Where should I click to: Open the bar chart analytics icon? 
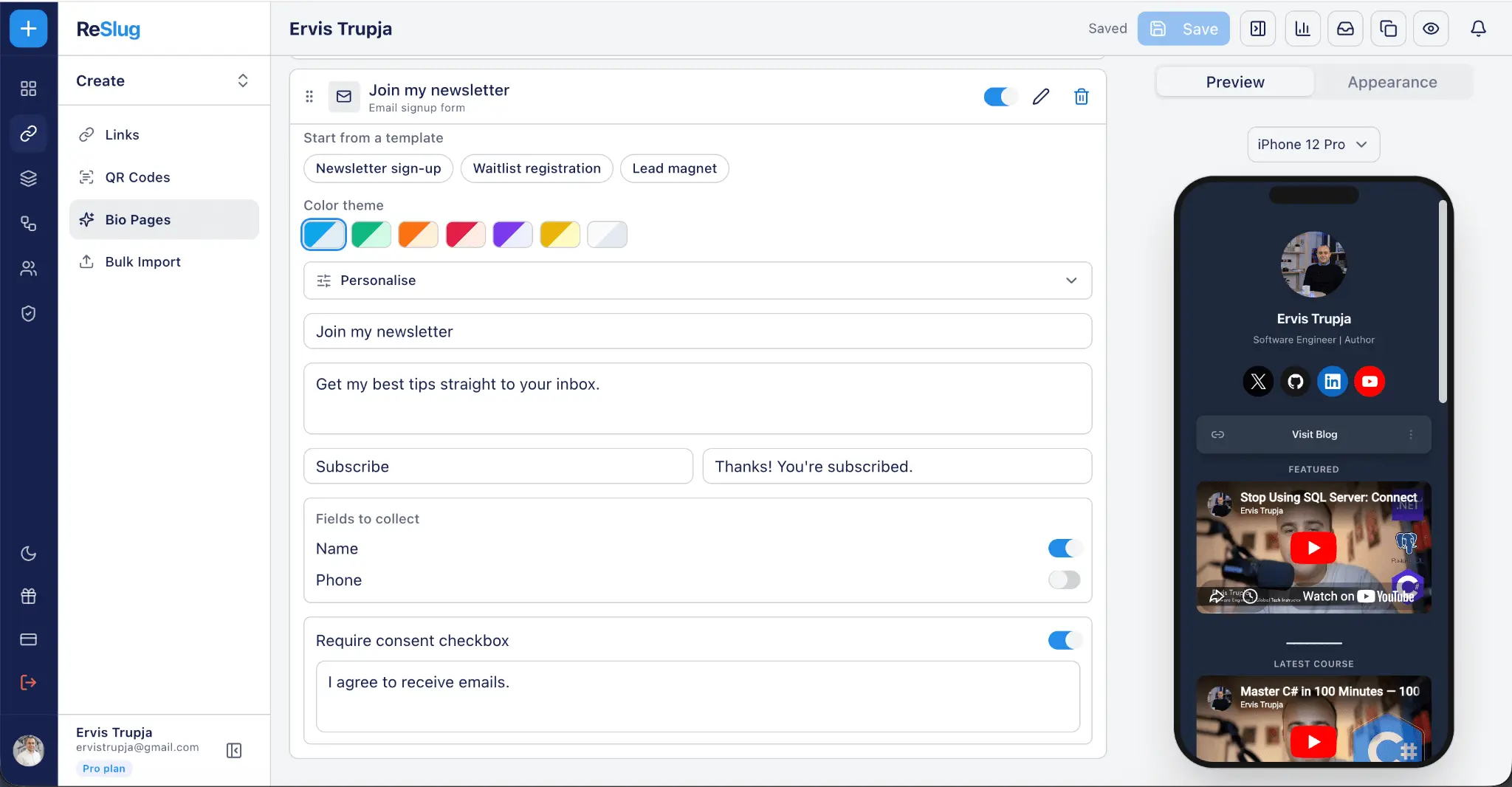coord(1302,29)
